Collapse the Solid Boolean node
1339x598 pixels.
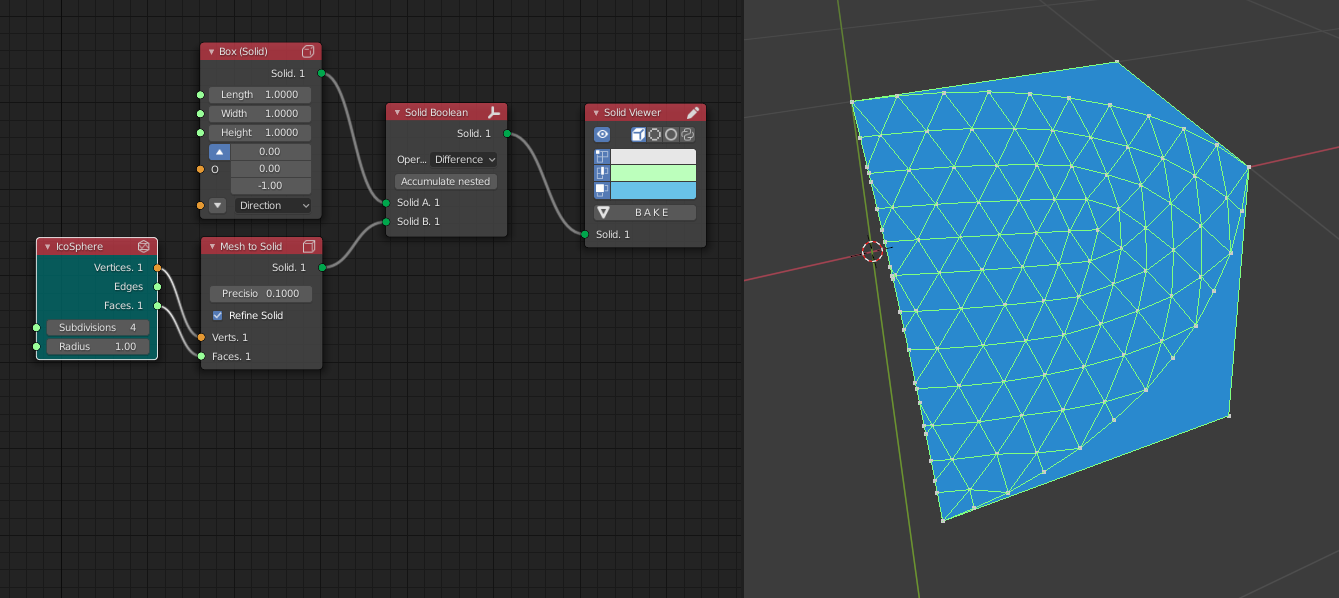[x=397, y=113]
